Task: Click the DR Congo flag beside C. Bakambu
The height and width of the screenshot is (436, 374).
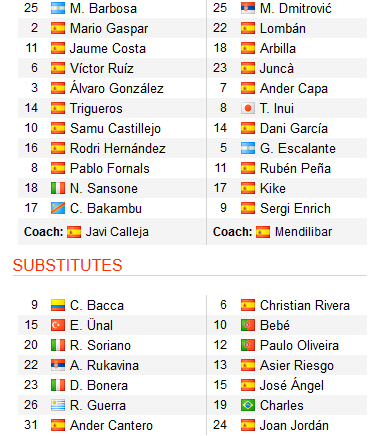Action: pos(58,208)
